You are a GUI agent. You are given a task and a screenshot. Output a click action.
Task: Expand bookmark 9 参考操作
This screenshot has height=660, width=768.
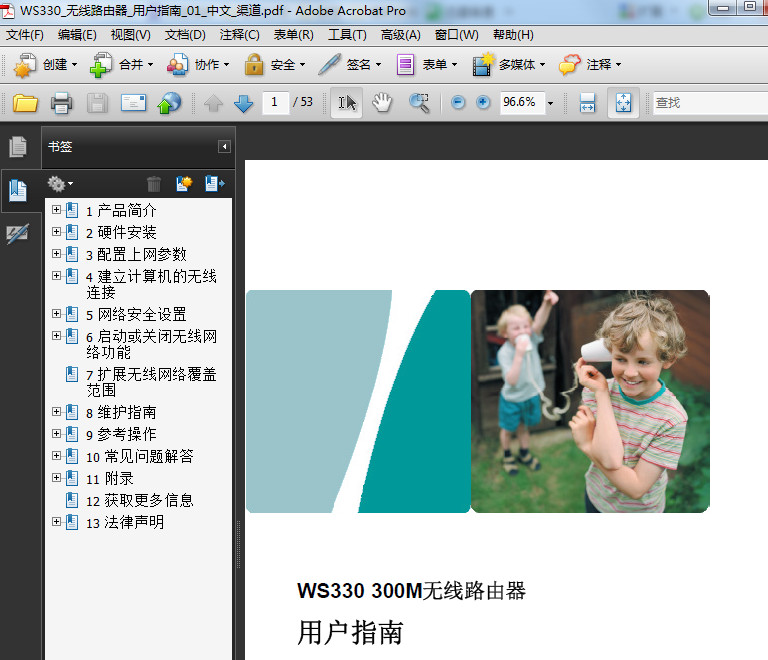click(56, 433)
